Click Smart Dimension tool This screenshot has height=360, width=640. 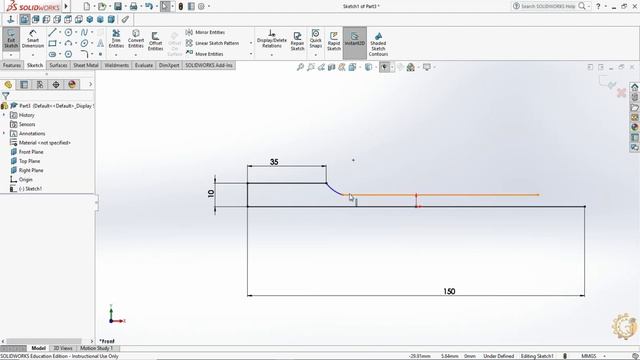(33, 39)
